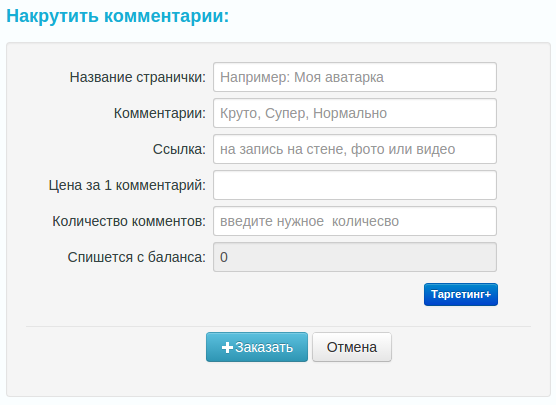
Task: Click the plus icon on the Заказать button
Action: click(x=227, y=348)
